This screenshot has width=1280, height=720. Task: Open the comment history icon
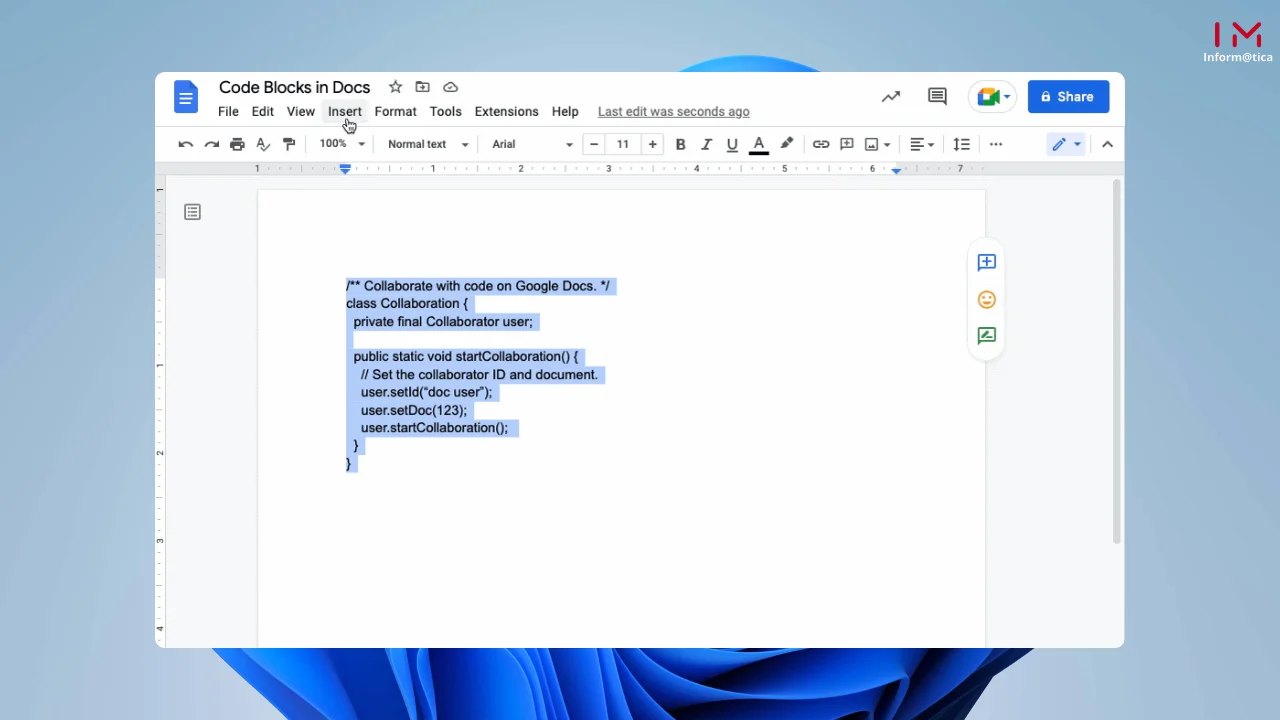click(x=937, y=96)
